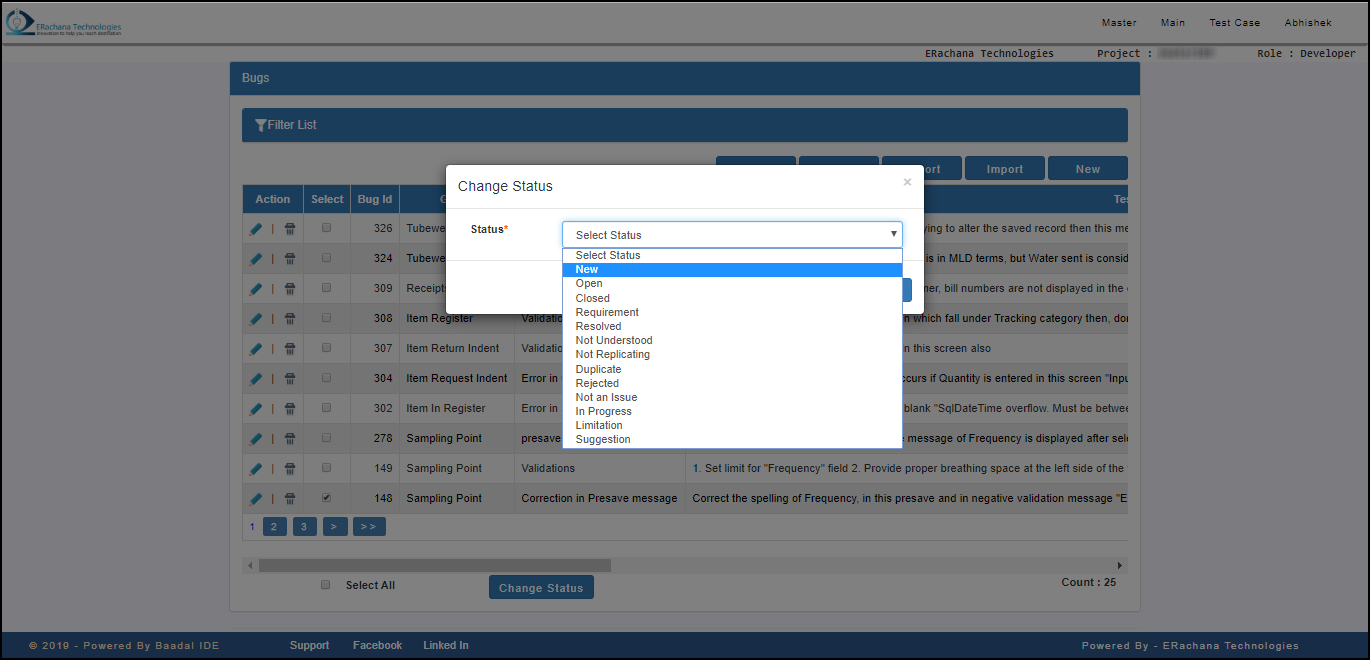Tick the checkbox for bug 326
Image resolution: width=1370 pixels, height=660 pixels.
click(326, 227)
